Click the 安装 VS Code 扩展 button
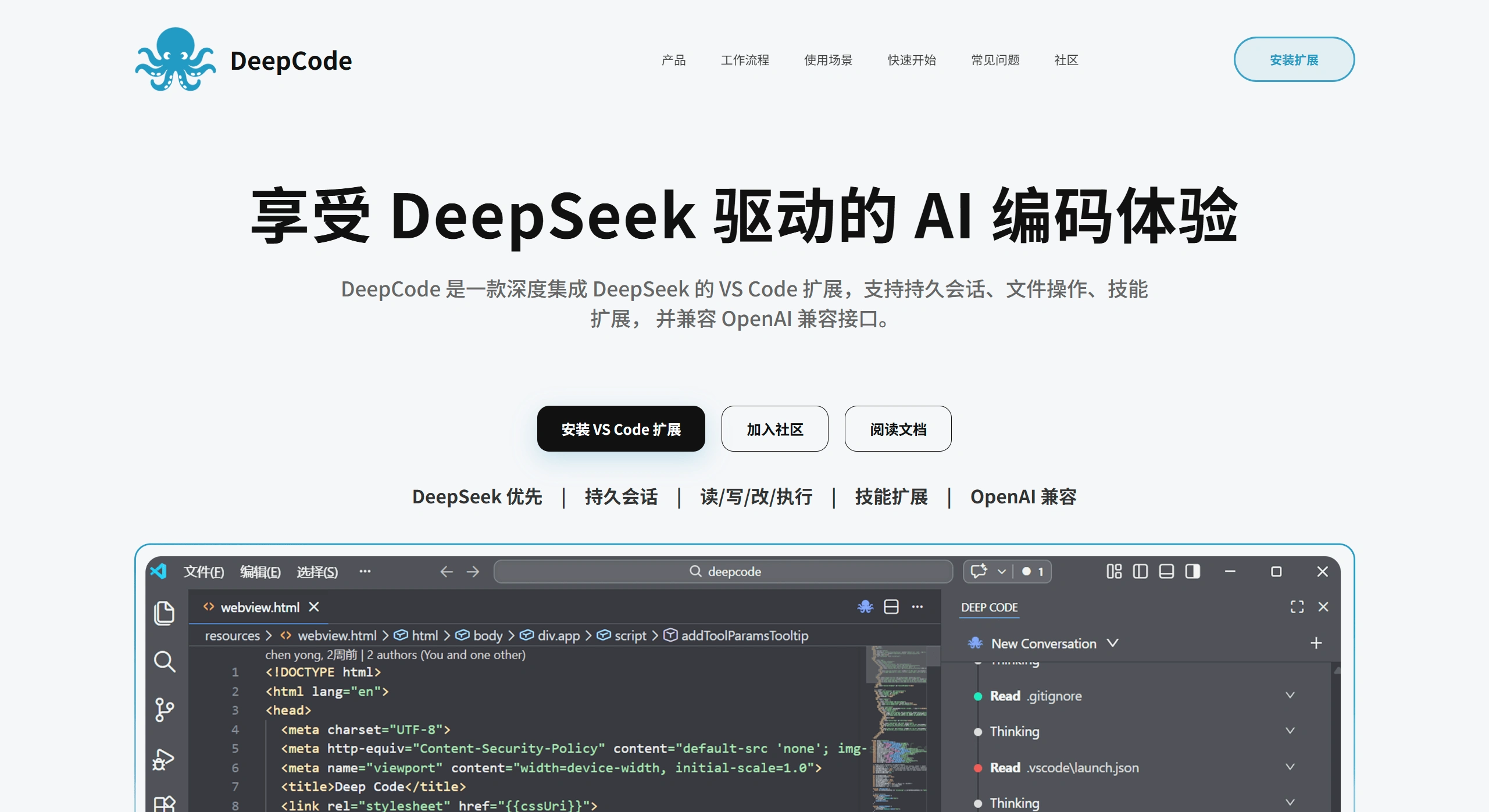 tap(620, 429)
